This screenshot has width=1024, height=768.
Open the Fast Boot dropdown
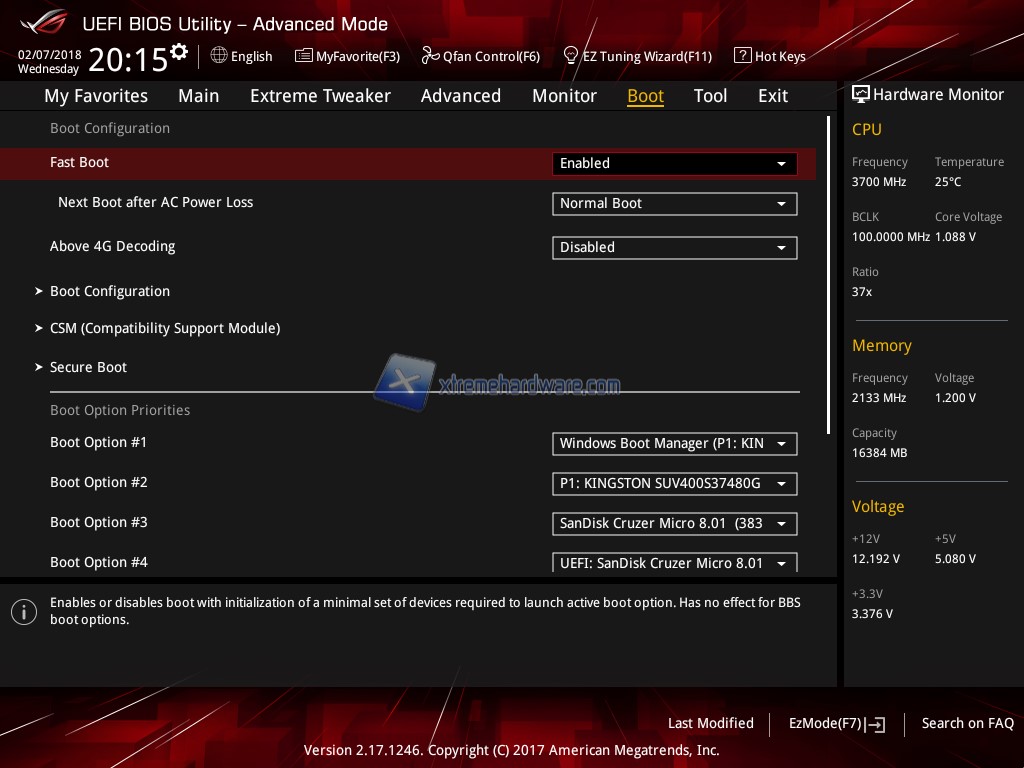pos(674,164)
